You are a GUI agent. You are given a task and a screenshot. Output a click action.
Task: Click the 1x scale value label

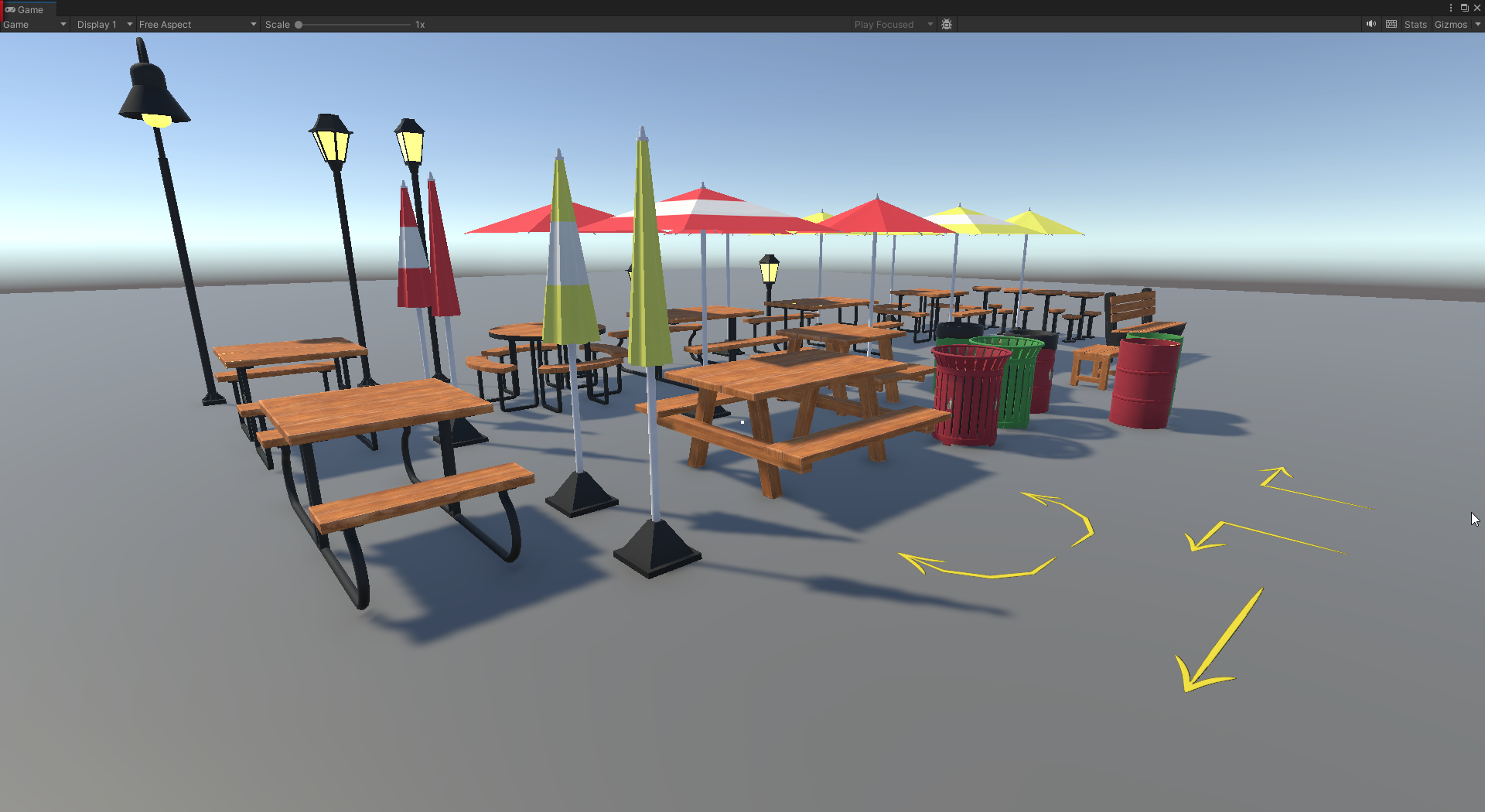420,25
